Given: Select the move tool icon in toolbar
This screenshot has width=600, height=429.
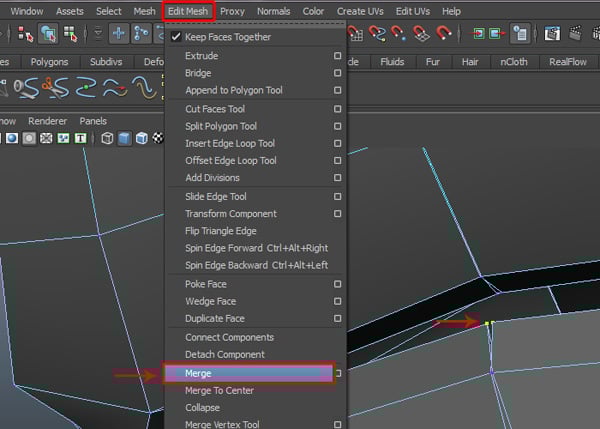Looking at the screenshot, I should (x=119, y=34).
